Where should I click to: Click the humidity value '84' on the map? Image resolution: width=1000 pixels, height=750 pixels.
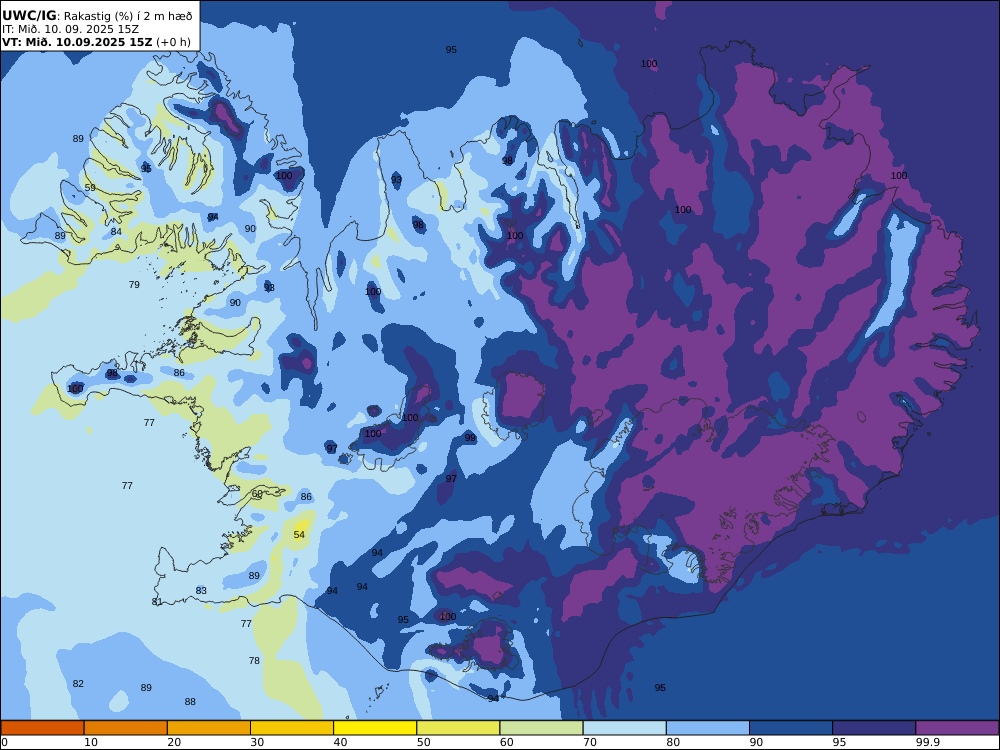[x=116, y=232]
